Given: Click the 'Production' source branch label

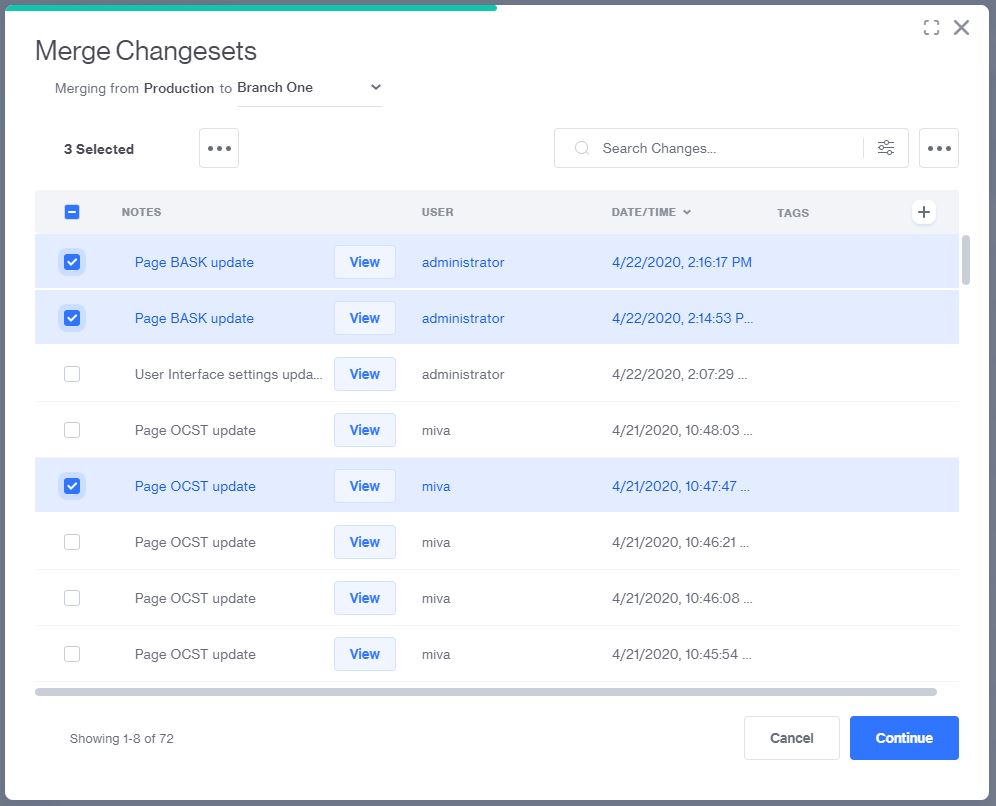Looking at the screenshot, I should click(x=178, y=88).
